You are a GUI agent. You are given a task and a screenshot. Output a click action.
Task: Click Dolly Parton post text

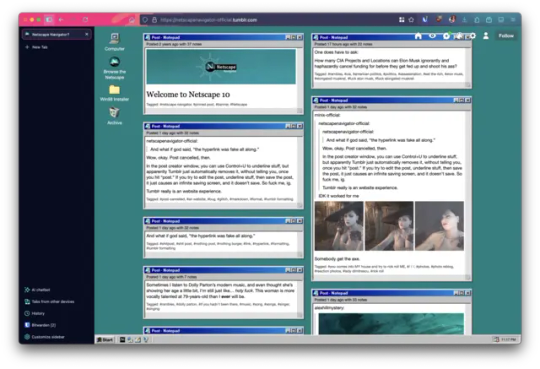coord(220,290)
